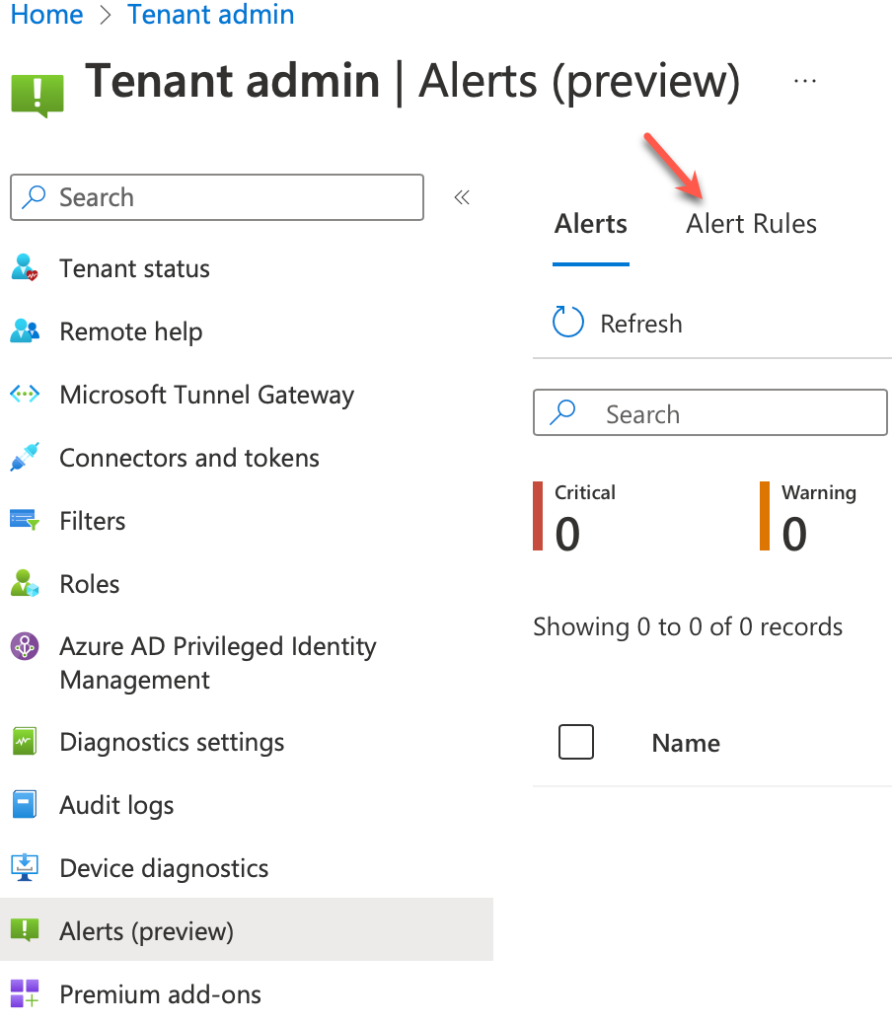Focus the alerts Search field
Image resolution: width=892 pixels, height=1024 pixels.
[710, 413]
